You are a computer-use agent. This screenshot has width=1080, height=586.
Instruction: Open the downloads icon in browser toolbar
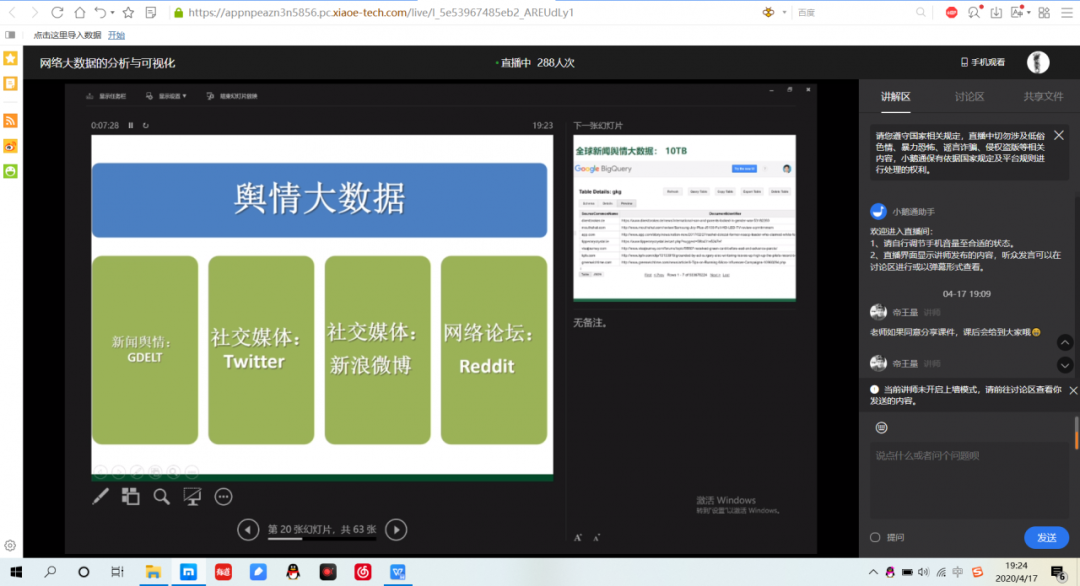tap(996, 12)
